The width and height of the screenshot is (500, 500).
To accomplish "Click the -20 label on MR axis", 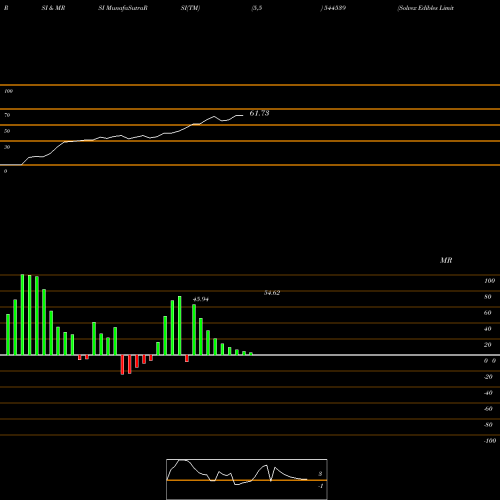I will pos(488,377).
